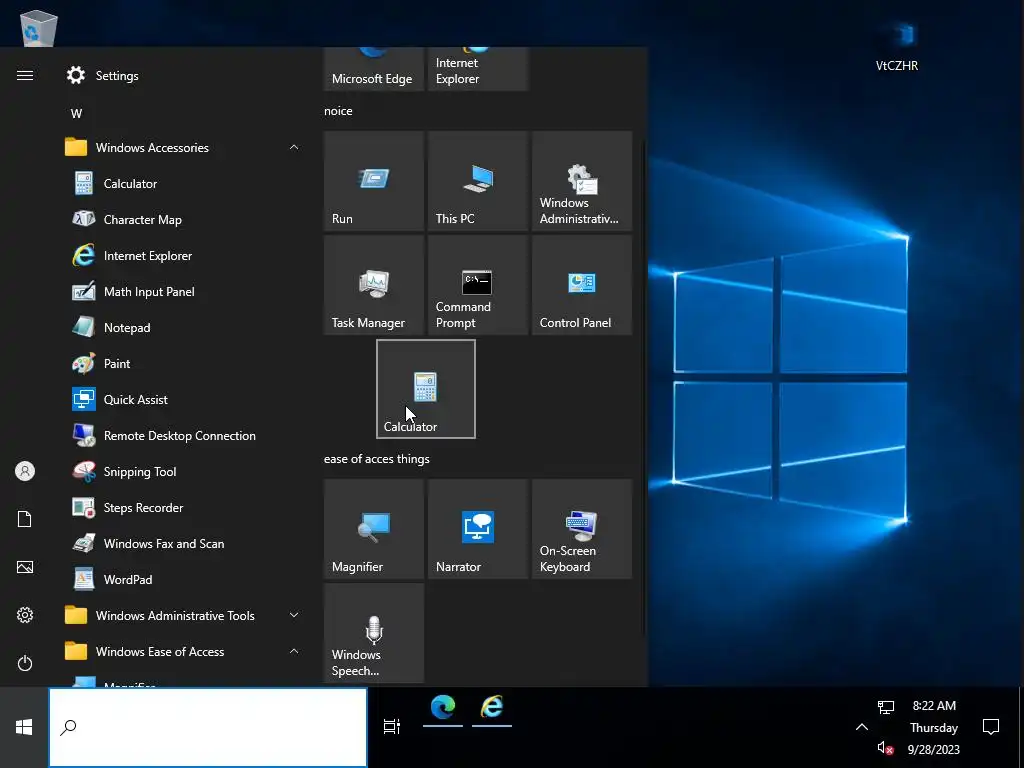Open the Run tile
The height and width of the screenshot is (768, 1024).
click(374, 181)
